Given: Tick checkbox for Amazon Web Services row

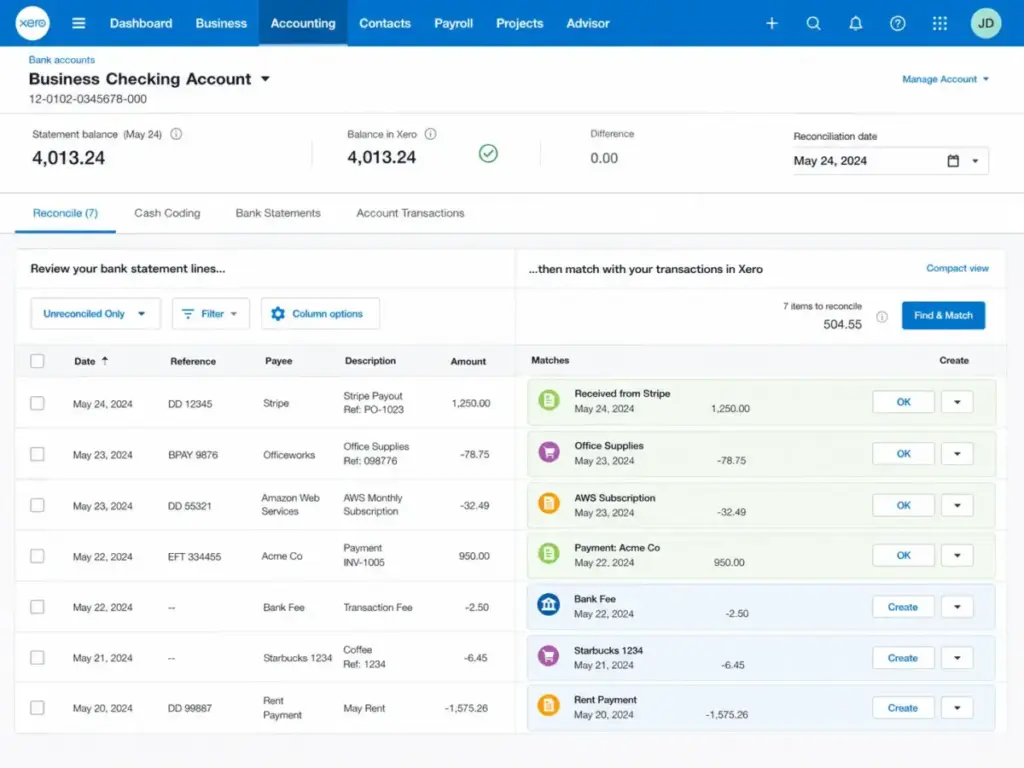Looking at the screenshot, I should (x=37, y=505).
